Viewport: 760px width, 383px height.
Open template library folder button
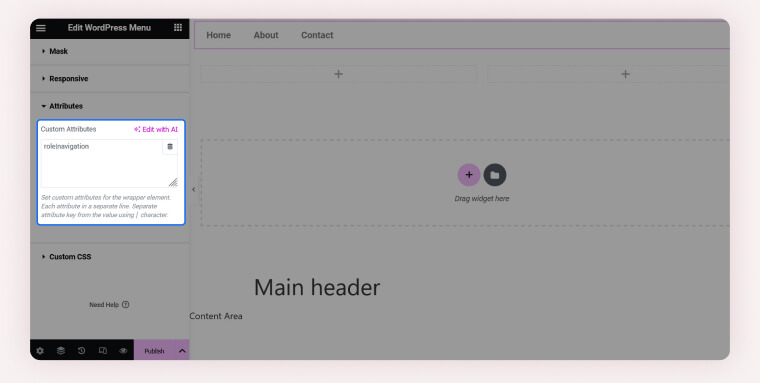495,175
